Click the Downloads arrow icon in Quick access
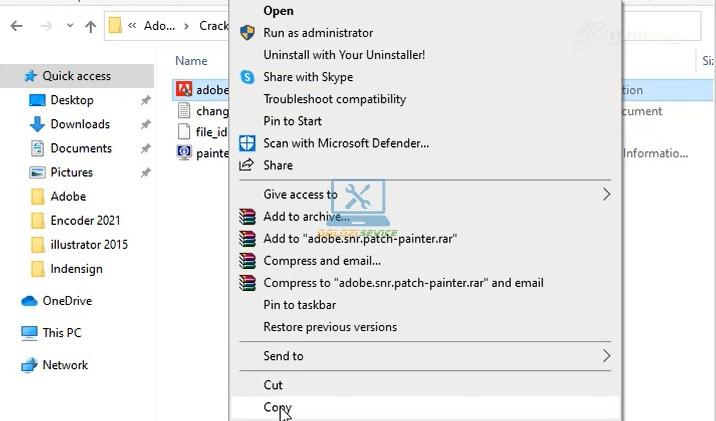The width and height of the screenshot is (716, 421). point(37,124)
